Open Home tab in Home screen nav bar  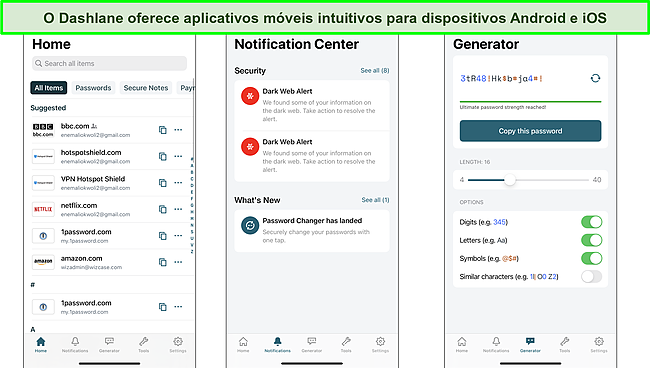[x=41, y=345]
